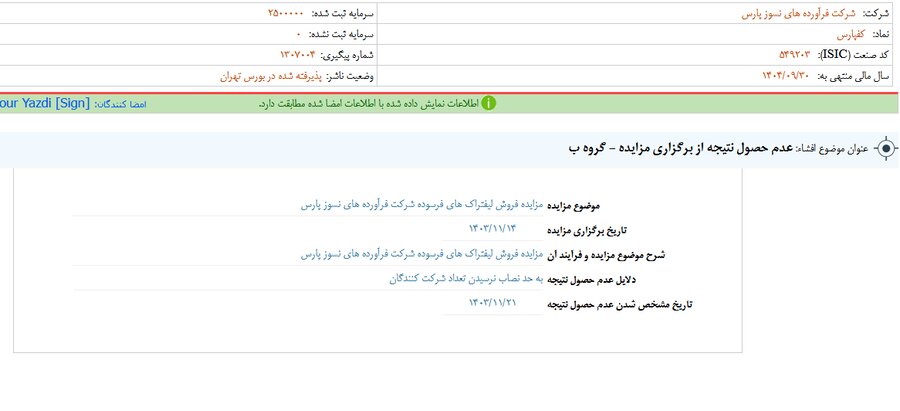The image size is (900, 411).
Task: Select the ISIC industry code ۵۴۹۲۰۳
Action: click(x=794, y=55)
